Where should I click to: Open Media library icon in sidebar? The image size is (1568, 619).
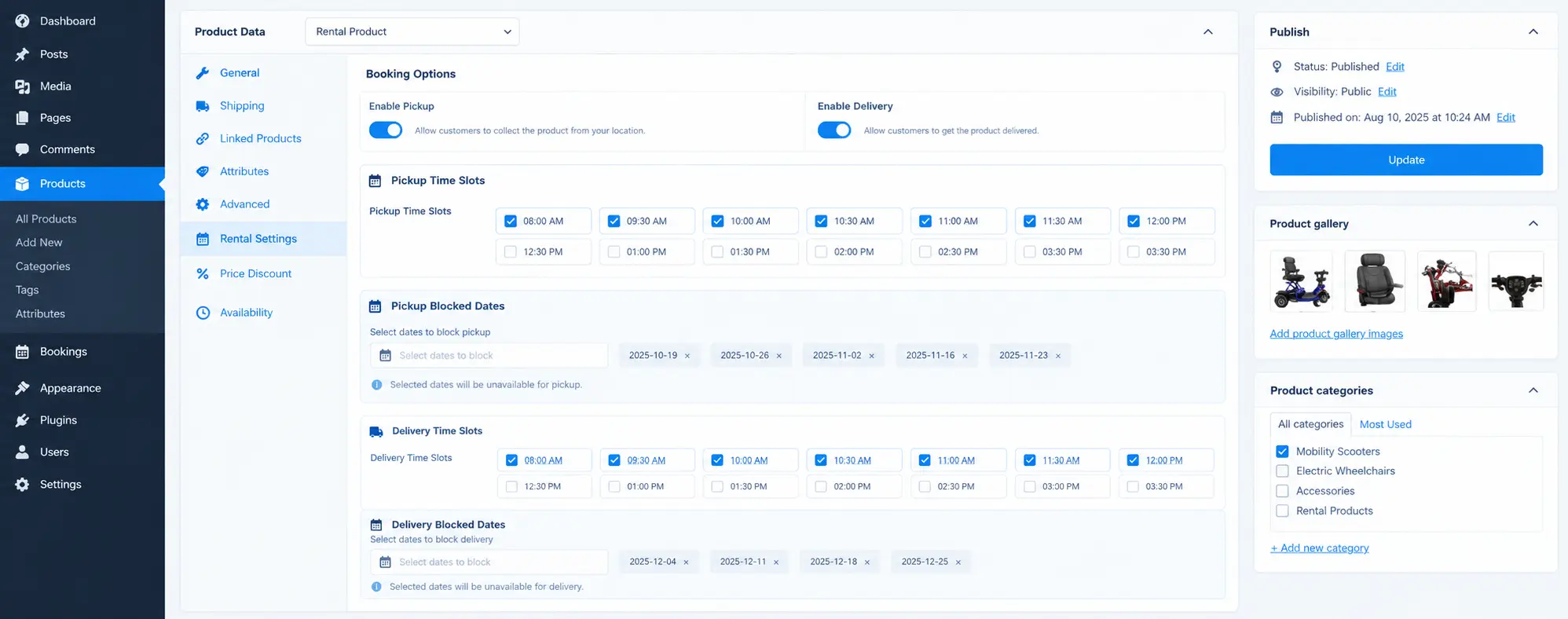coord(23,86)
